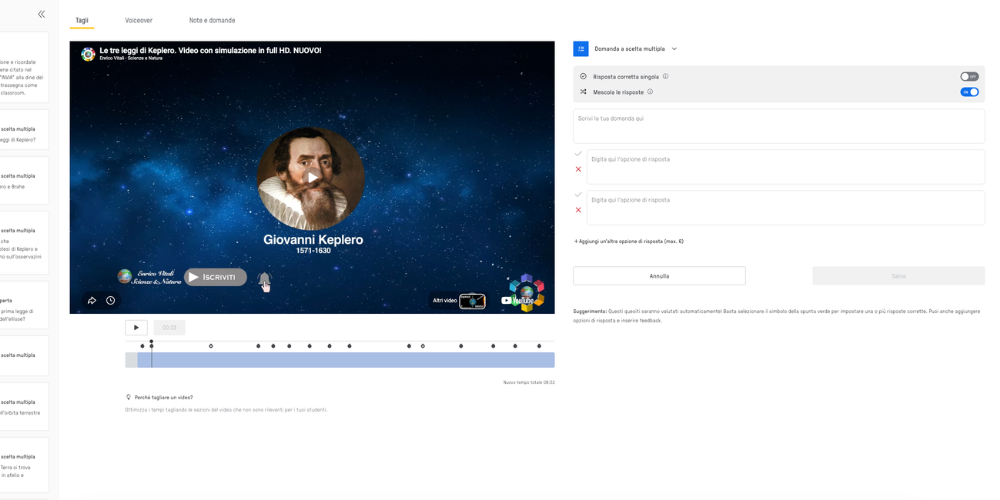Mark first answer correct with grey checkmark

[x=578, y=154]
